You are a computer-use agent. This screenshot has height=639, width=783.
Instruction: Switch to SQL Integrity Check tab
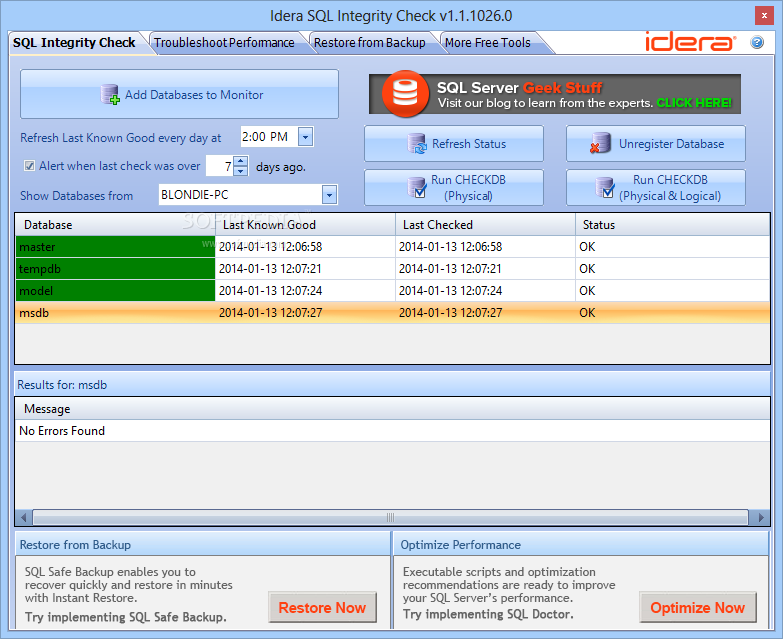[74, 42]
